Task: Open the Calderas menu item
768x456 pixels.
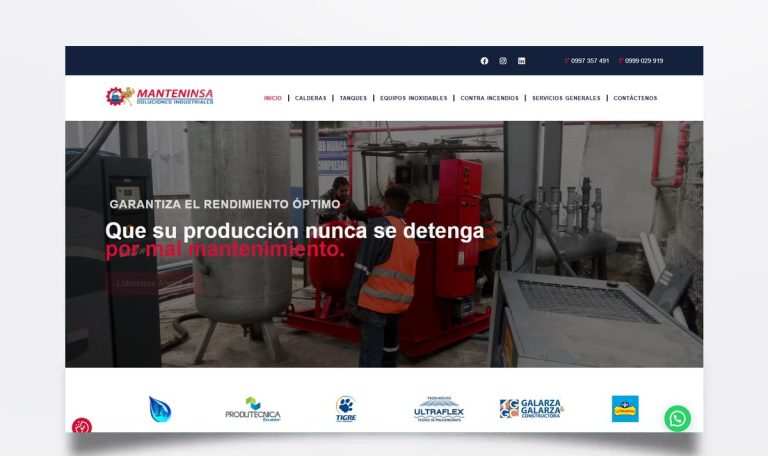Action: (311, 98)
